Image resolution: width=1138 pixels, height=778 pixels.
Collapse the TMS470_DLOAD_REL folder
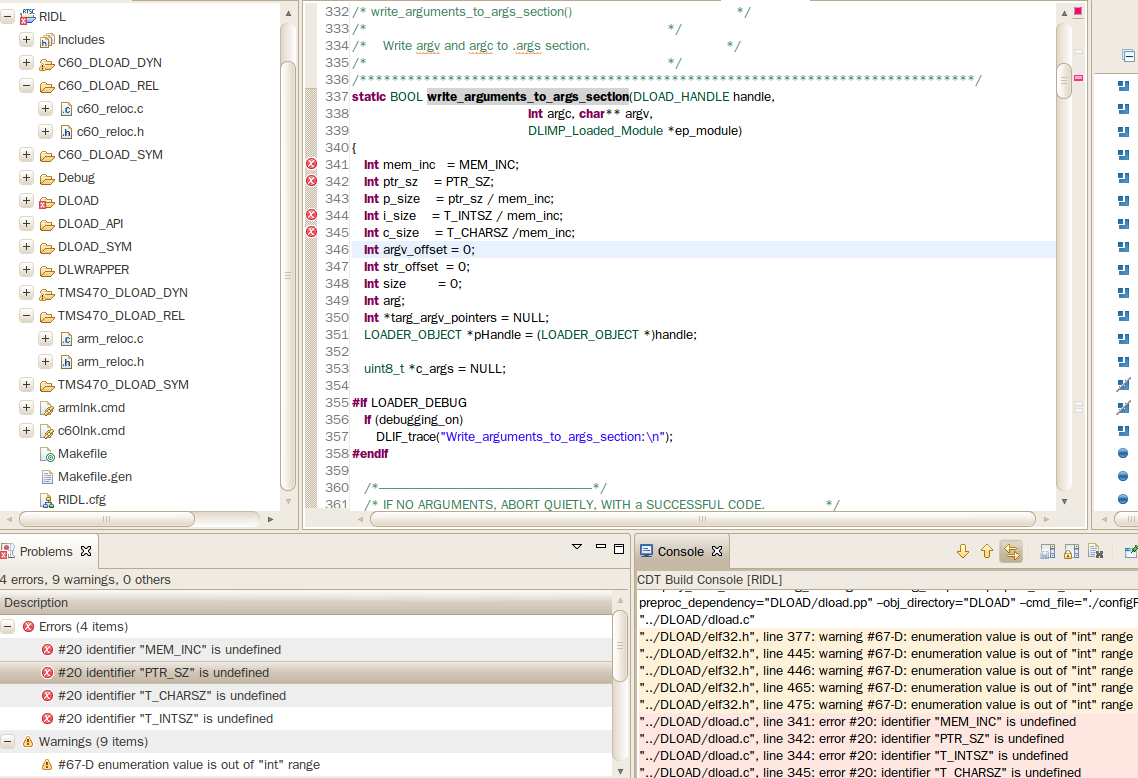coord(26,316)
